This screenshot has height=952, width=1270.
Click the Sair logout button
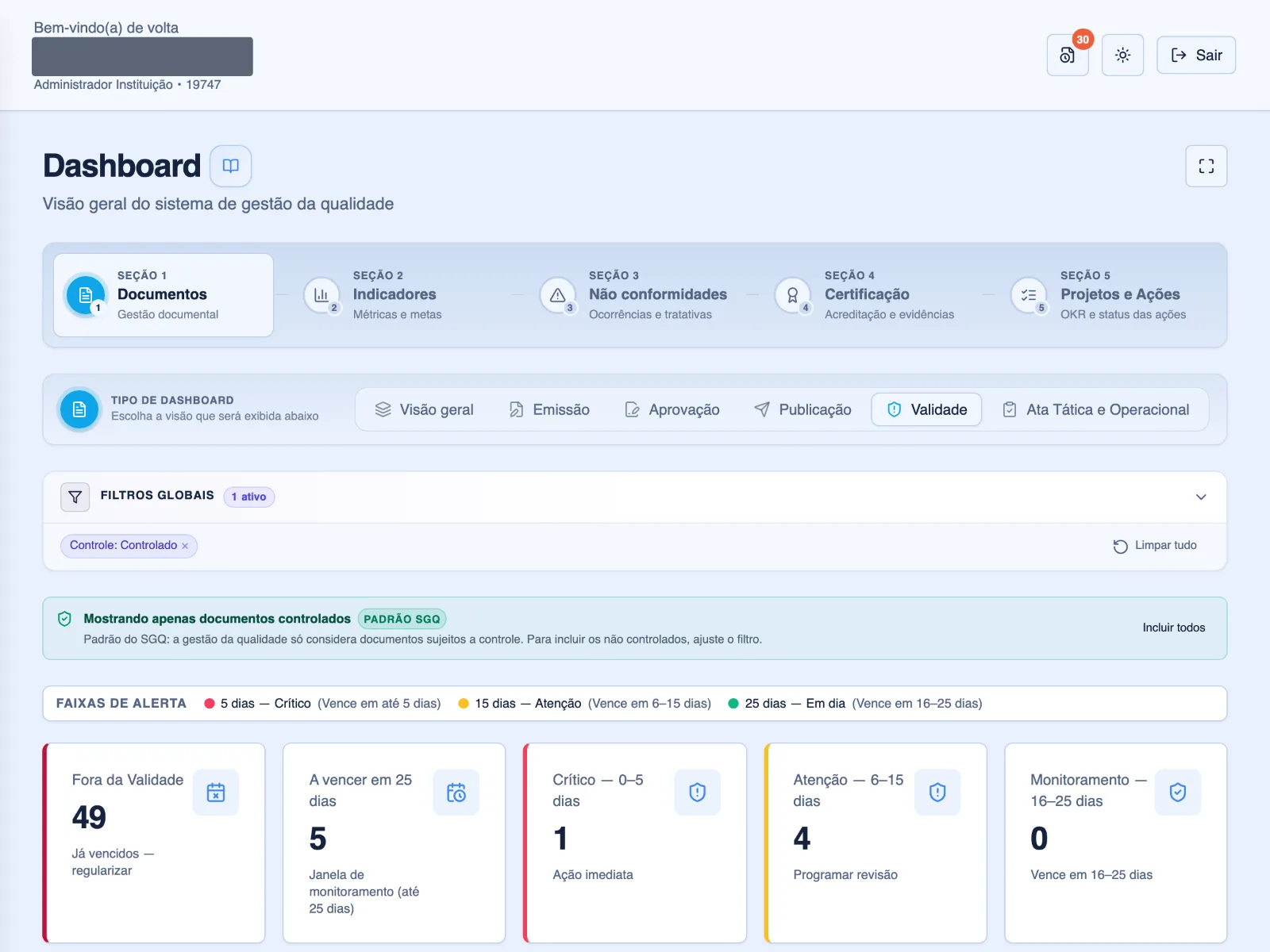point(1195,55)
